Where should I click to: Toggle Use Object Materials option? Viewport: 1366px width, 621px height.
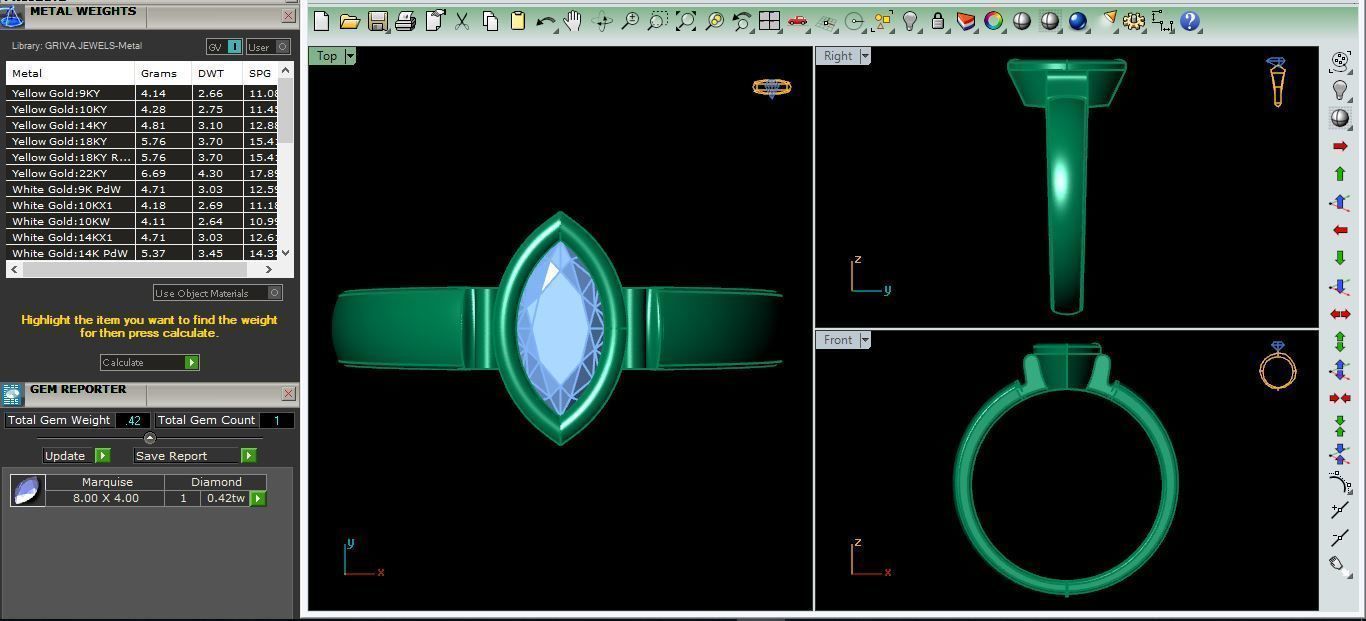click(x=218, y=293)
